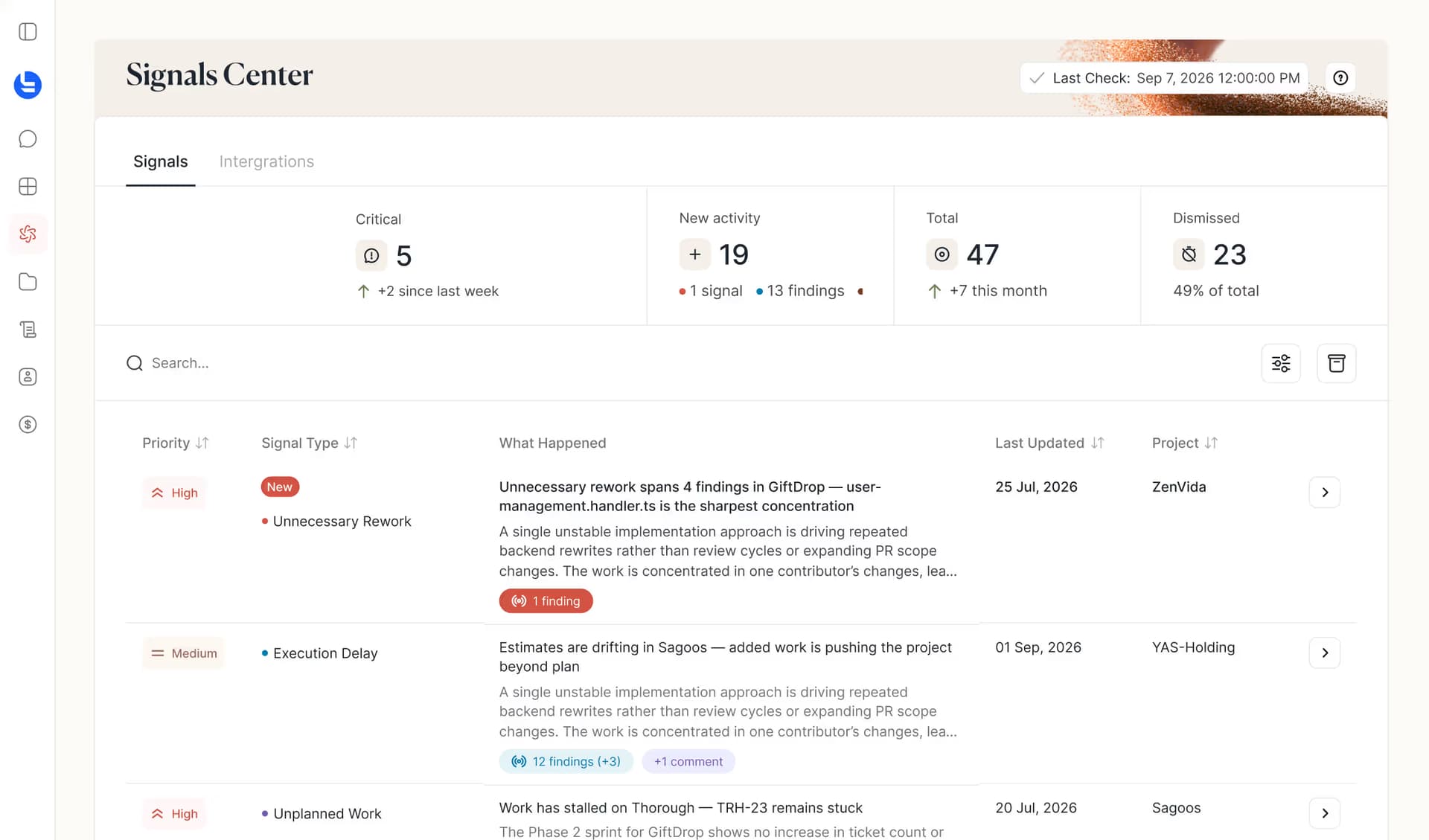Click the 13 findings indicator

coord(800,291)
